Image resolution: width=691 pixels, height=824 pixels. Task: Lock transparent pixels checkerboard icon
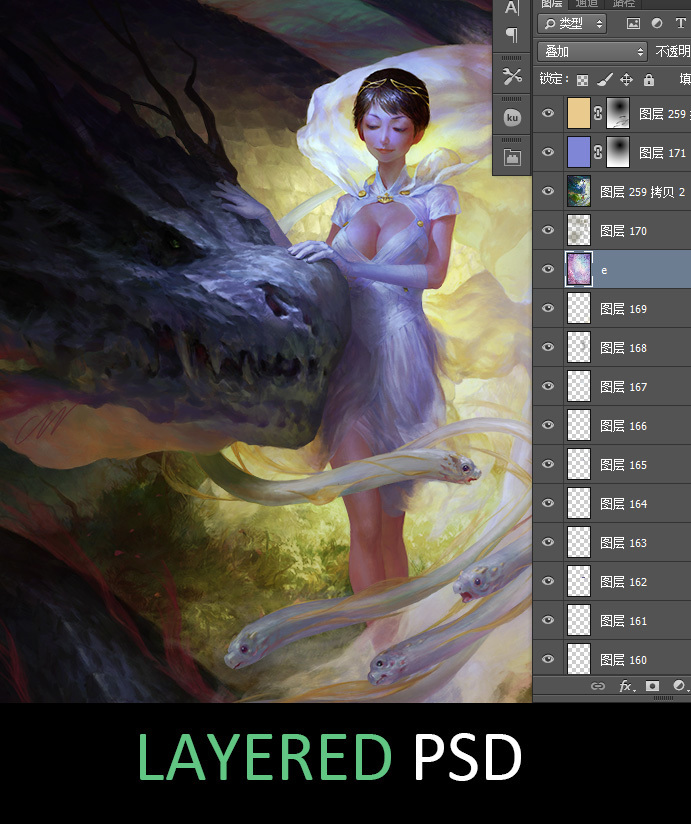coord(582,80)
